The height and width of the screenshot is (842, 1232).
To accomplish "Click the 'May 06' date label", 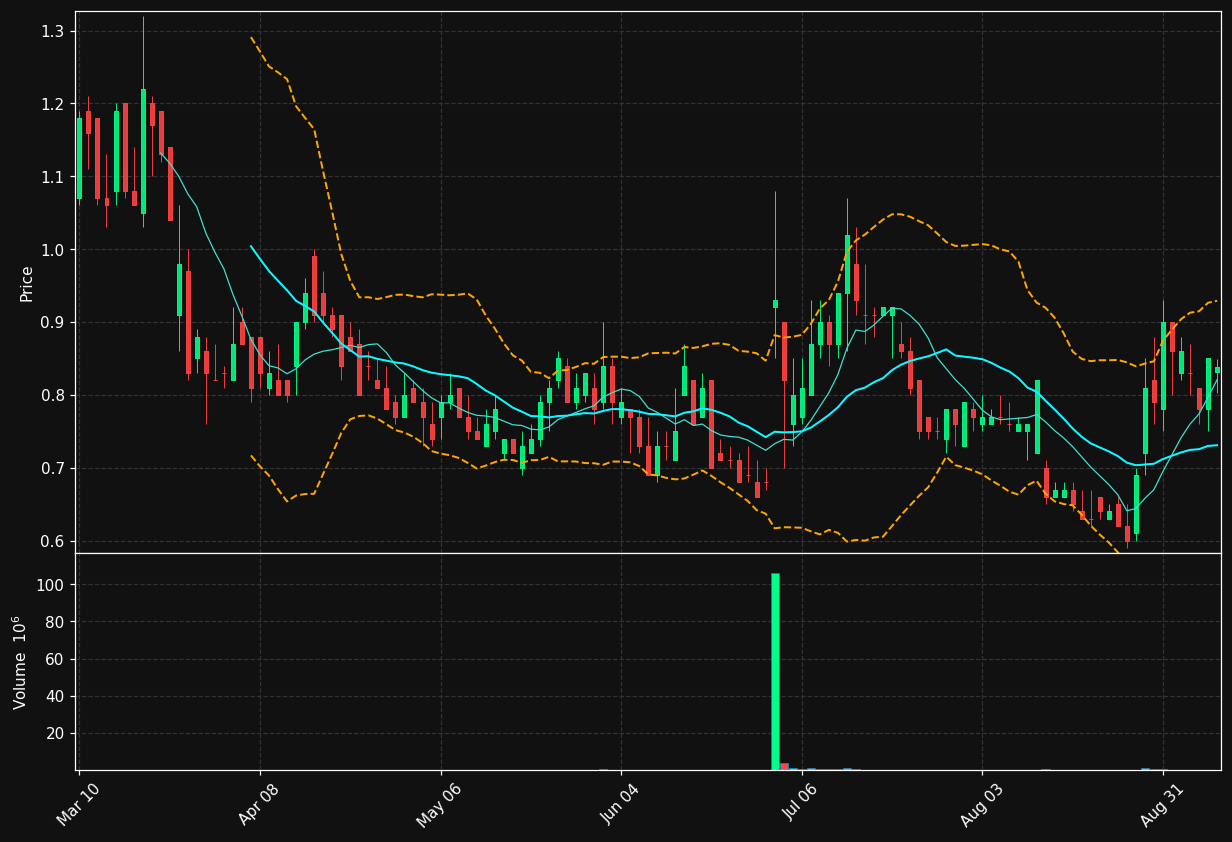I will (438, 804).
